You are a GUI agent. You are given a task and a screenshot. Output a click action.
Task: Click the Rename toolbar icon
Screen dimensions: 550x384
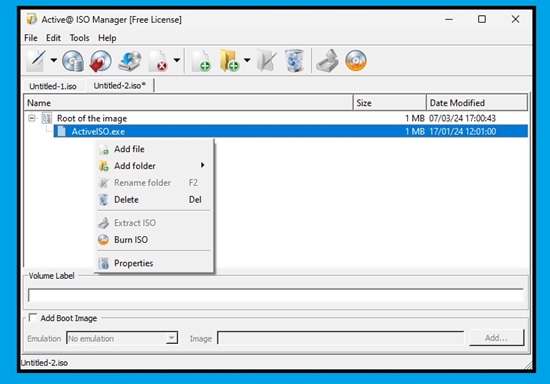pyautogui.click(x=267, y=61)
